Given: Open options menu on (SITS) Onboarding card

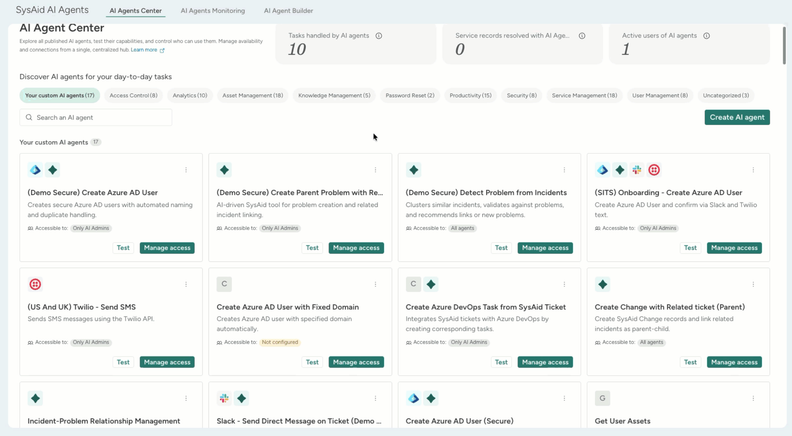Looking at the screenshot, I should pos(753,170).
